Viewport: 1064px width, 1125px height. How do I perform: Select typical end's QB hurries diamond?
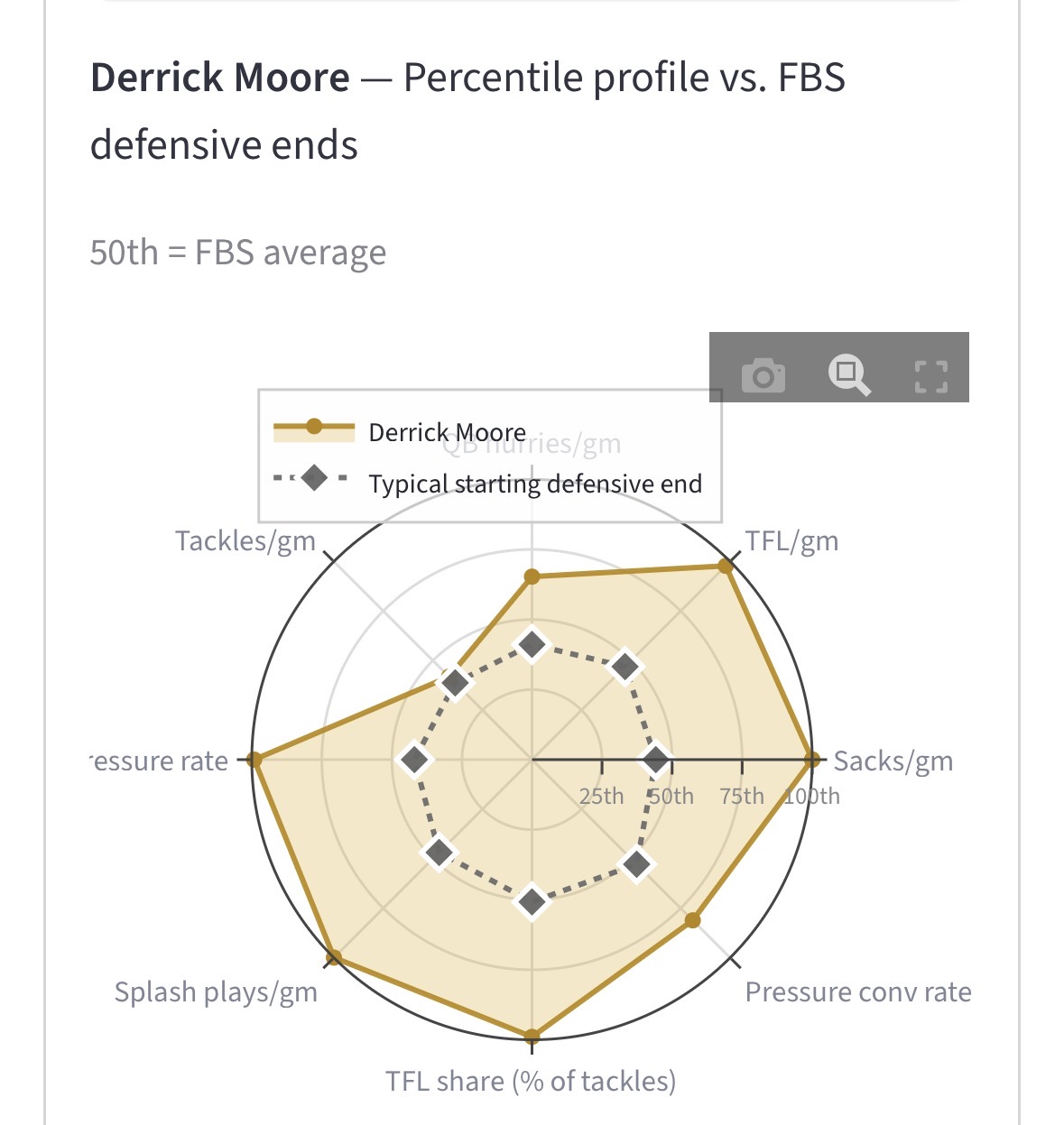point(532,644)
